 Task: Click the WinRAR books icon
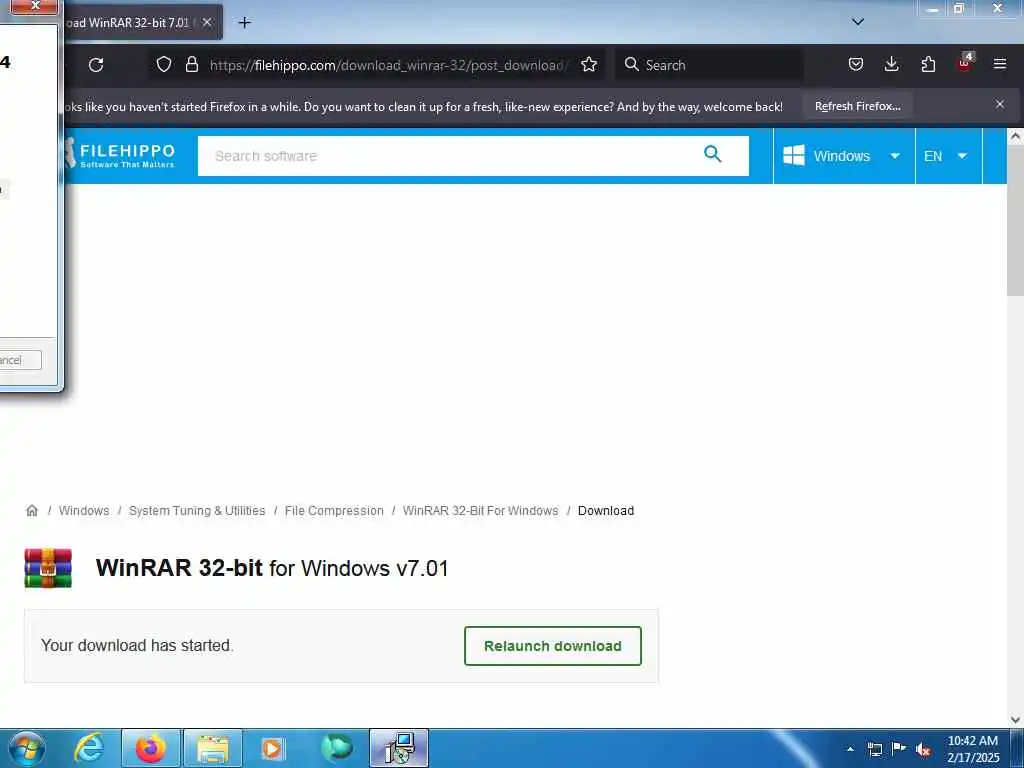[x=48, y=568]
